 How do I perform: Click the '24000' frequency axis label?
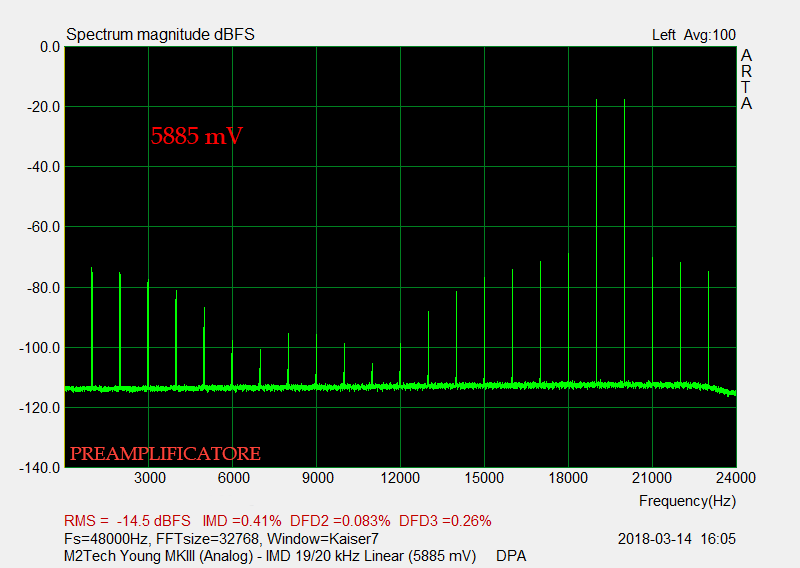pyautogui.click(x=736, y=478)
